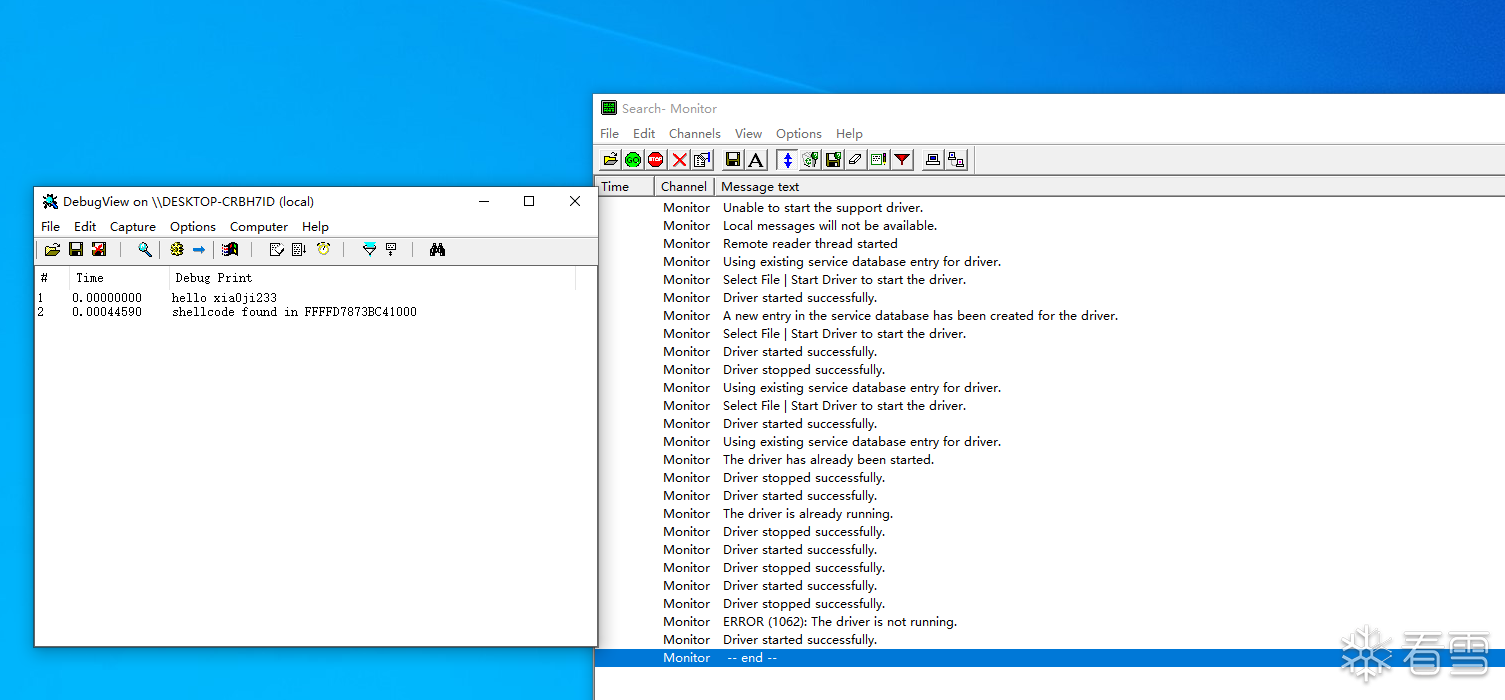The image size is (1505, 700).
Task: Stop the driver using the red STOP icon
Action: [x=656, y=159]
